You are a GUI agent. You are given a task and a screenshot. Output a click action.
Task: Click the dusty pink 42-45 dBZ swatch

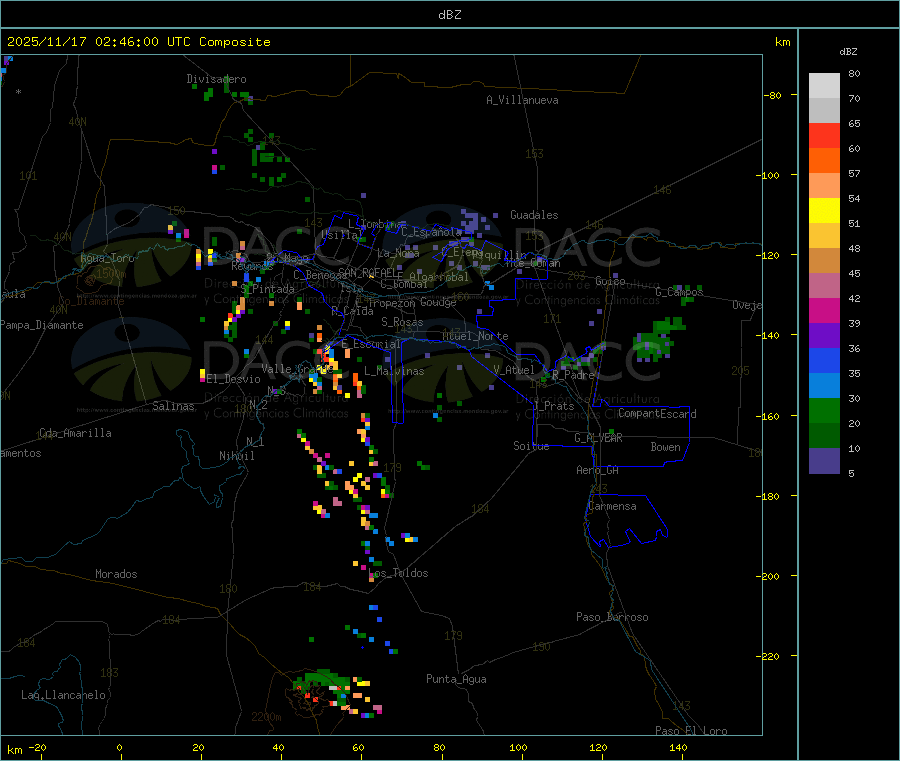click(824, 286)
